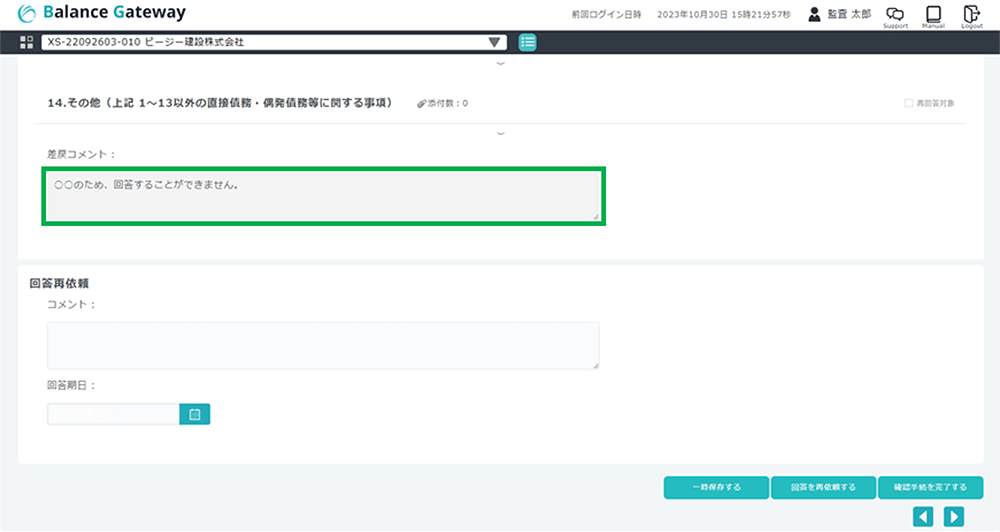Click the Balance Gateway logo
Image resolution: width=1000 pixels, height=532 pixels.
(x=102, y=14)
